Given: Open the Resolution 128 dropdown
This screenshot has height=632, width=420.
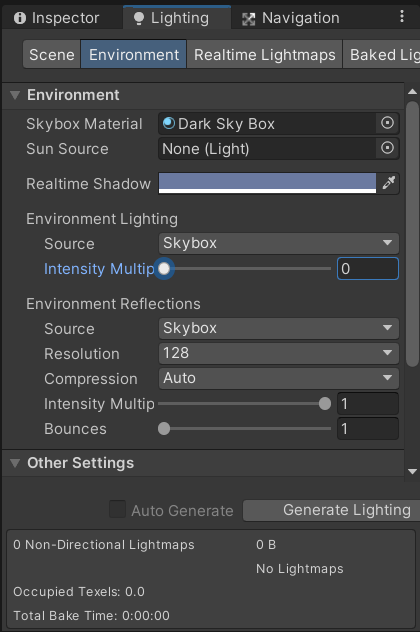Looking at the screenshot, I should click(279, 353).
